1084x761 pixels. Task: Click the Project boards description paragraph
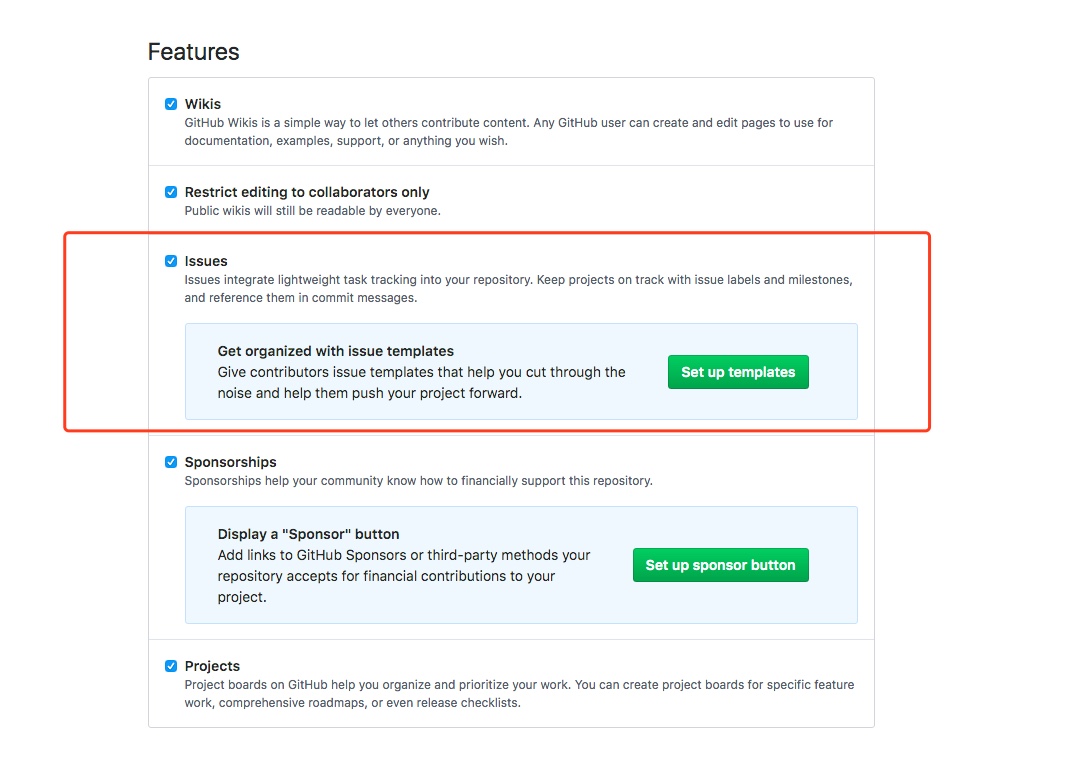tap(519, 693)
